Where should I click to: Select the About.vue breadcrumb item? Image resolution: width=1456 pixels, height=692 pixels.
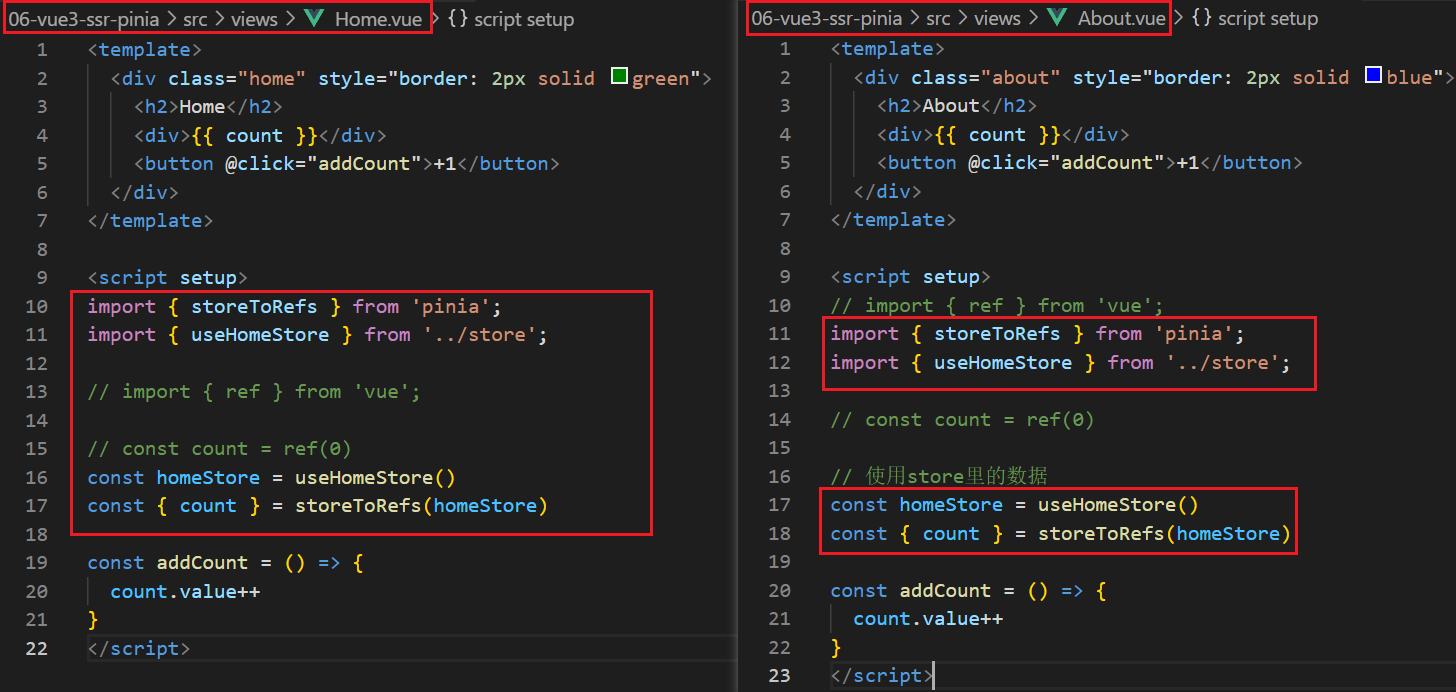[1122, 19]
